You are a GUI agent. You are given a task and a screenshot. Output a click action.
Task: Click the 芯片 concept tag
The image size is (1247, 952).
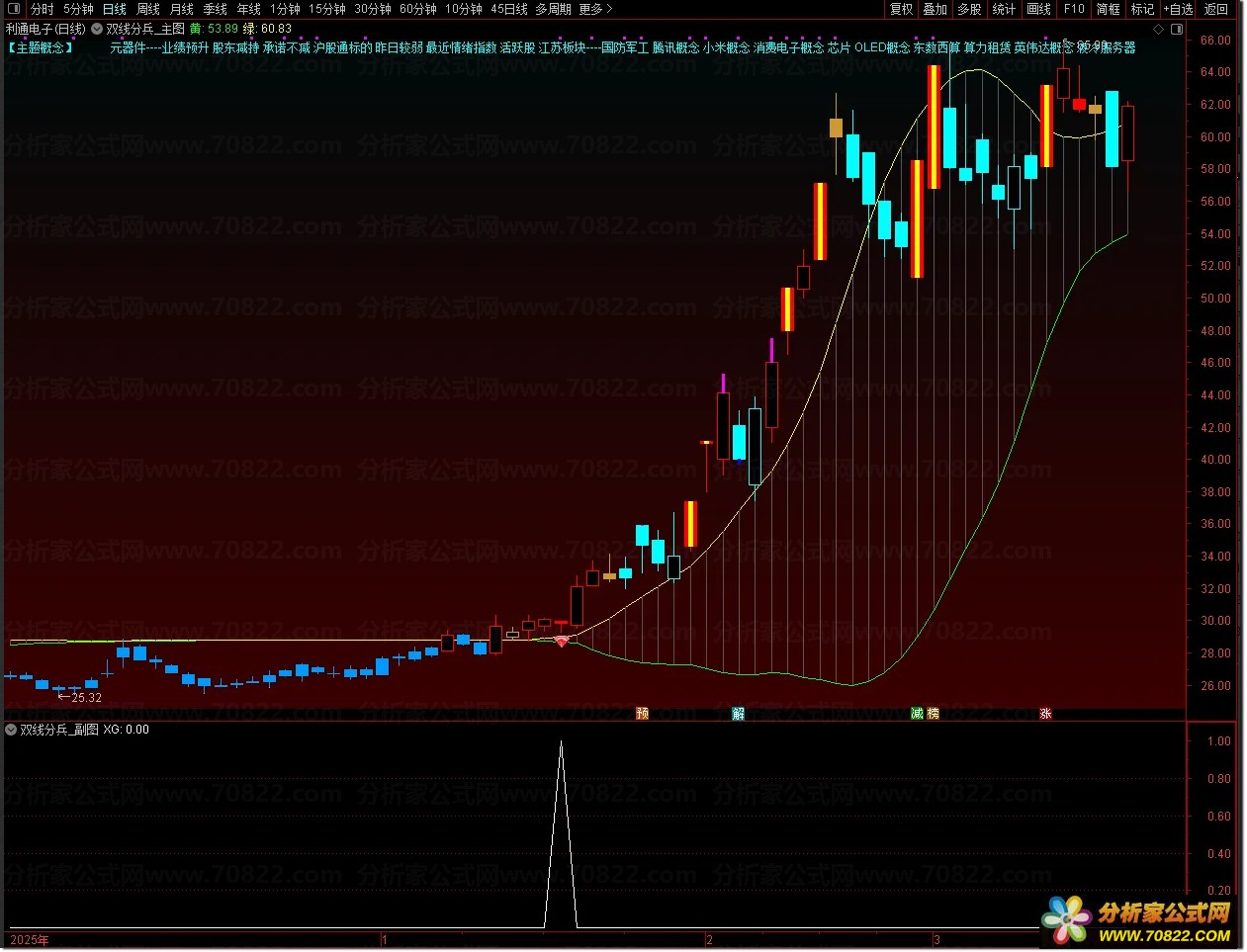(839, 47)
